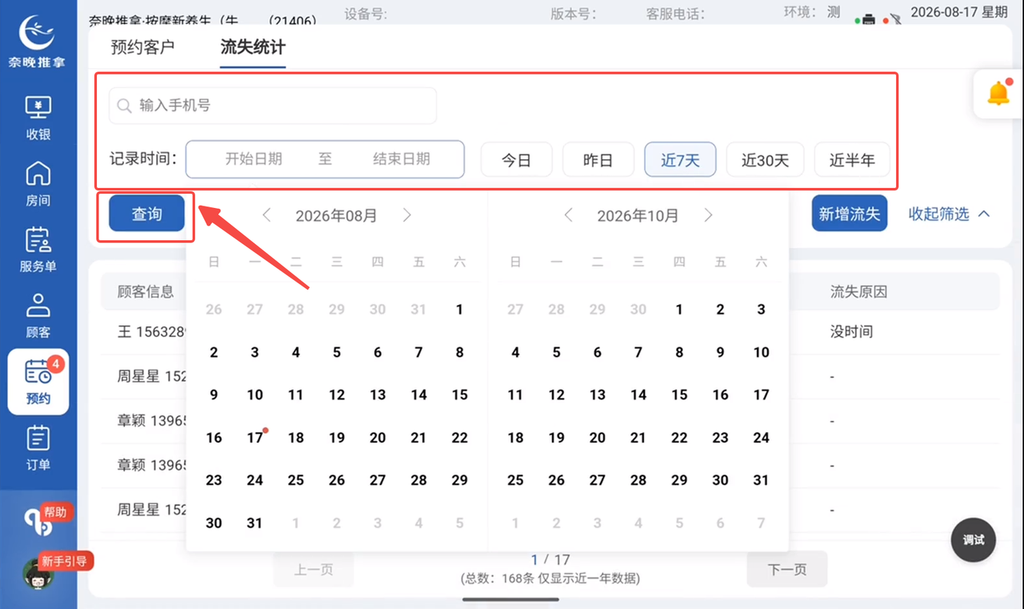Click the 新增流失 button
1024x609 pixels.
coord(849,213)
